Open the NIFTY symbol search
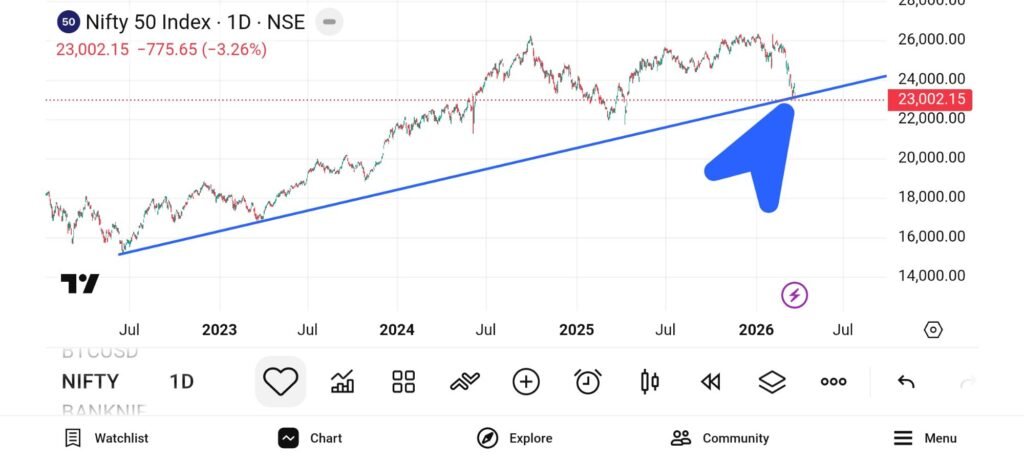The height and width of the screenshot is (461, 1024). (x=90, y=381)
